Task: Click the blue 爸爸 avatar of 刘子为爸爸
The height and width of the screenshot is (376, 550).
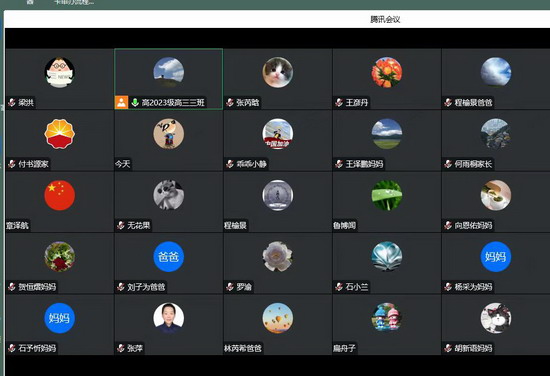Action: [169, 257]
